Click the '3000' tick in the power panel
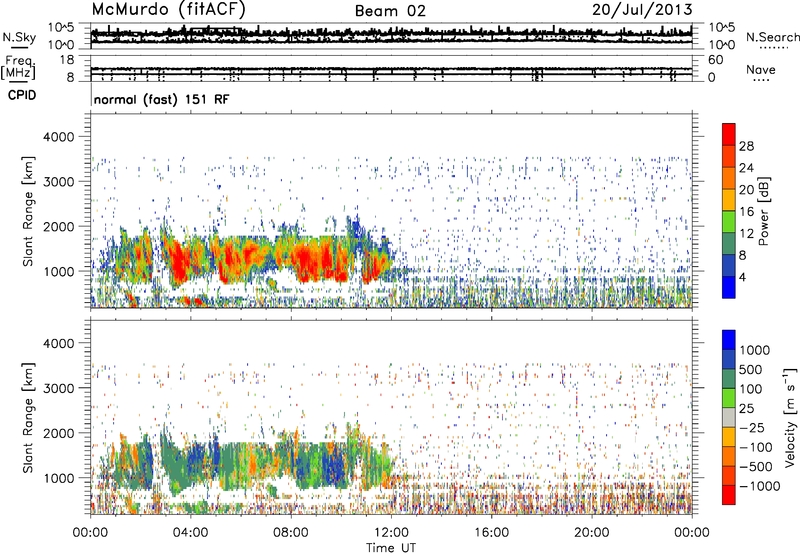The width and height of the screenshot is (800, 554). point(59,182)
